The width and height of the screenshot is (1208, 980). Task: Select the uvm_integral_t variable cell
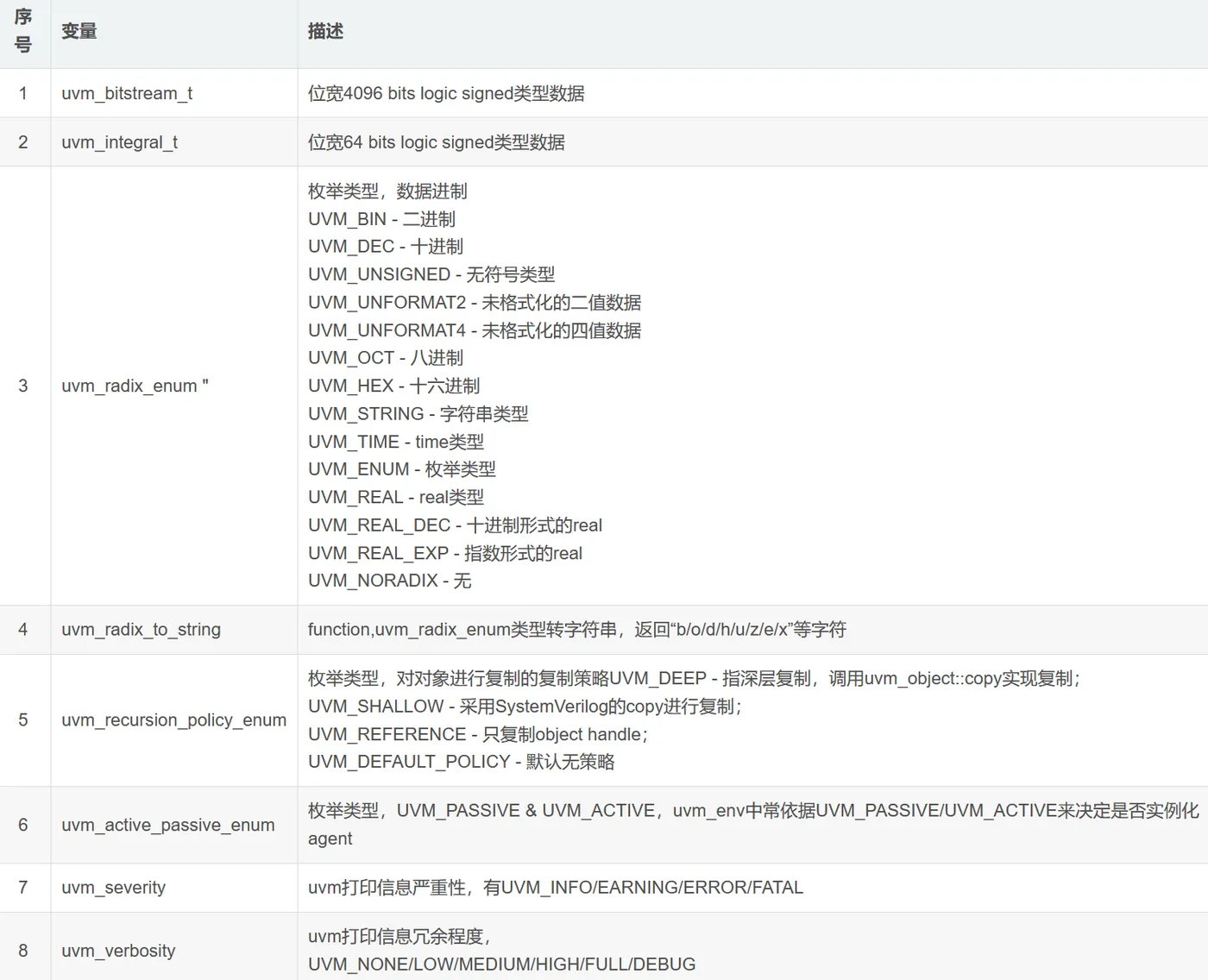[173, 142]
